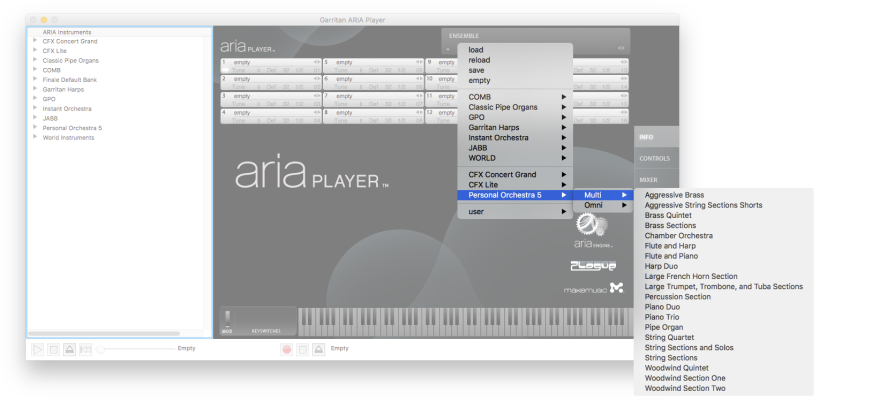The height and width of the screenshot is (400, 887).
Task: Start recording with the red record button
Action: coord(287,350)
